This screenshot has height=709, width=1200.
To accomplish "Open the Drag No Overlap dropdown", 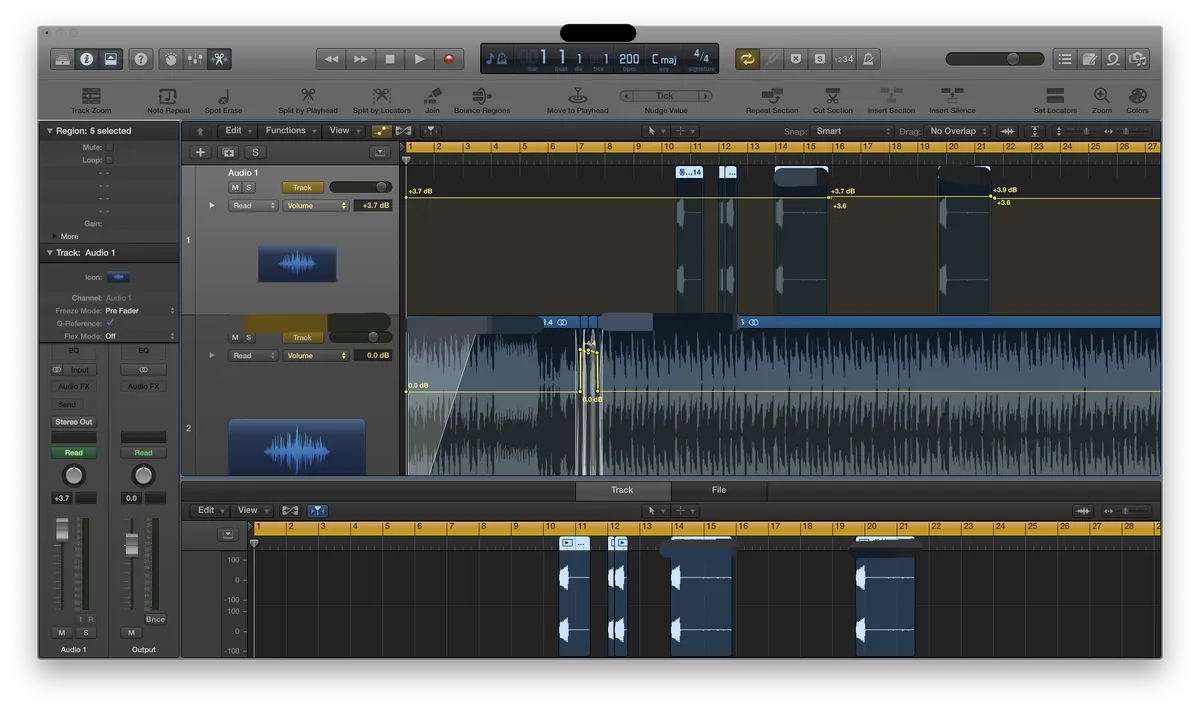I will tap(957, 131).
